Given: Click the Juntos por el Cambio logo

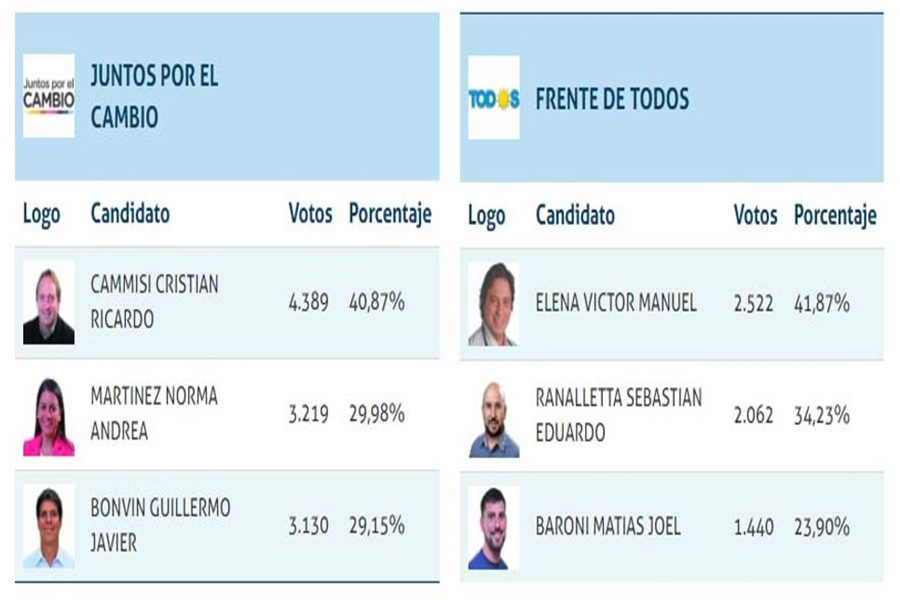Looking at the screenshot, I should tap(49, 96).
